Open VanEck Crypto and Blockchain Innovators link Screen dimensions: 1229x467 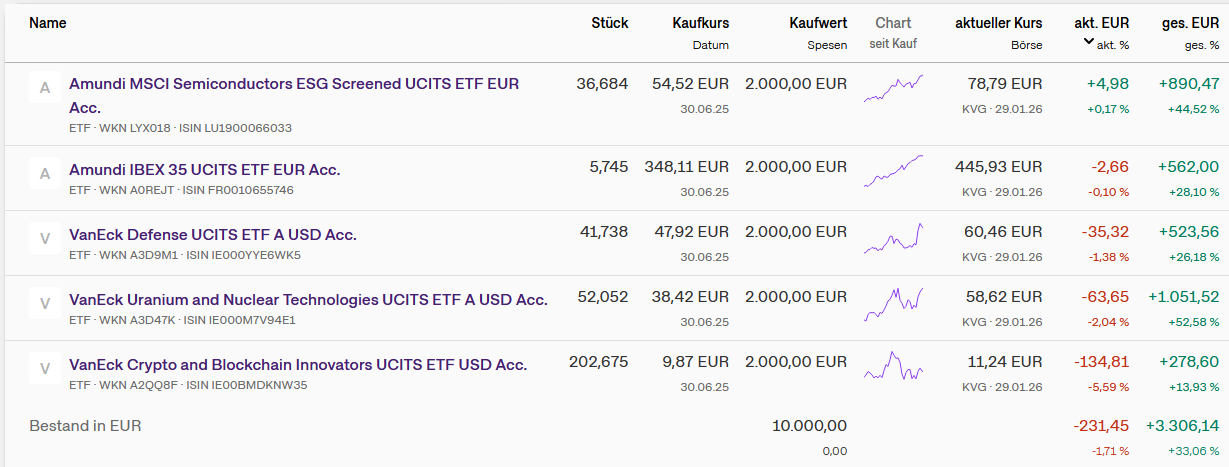click(297, 365)
